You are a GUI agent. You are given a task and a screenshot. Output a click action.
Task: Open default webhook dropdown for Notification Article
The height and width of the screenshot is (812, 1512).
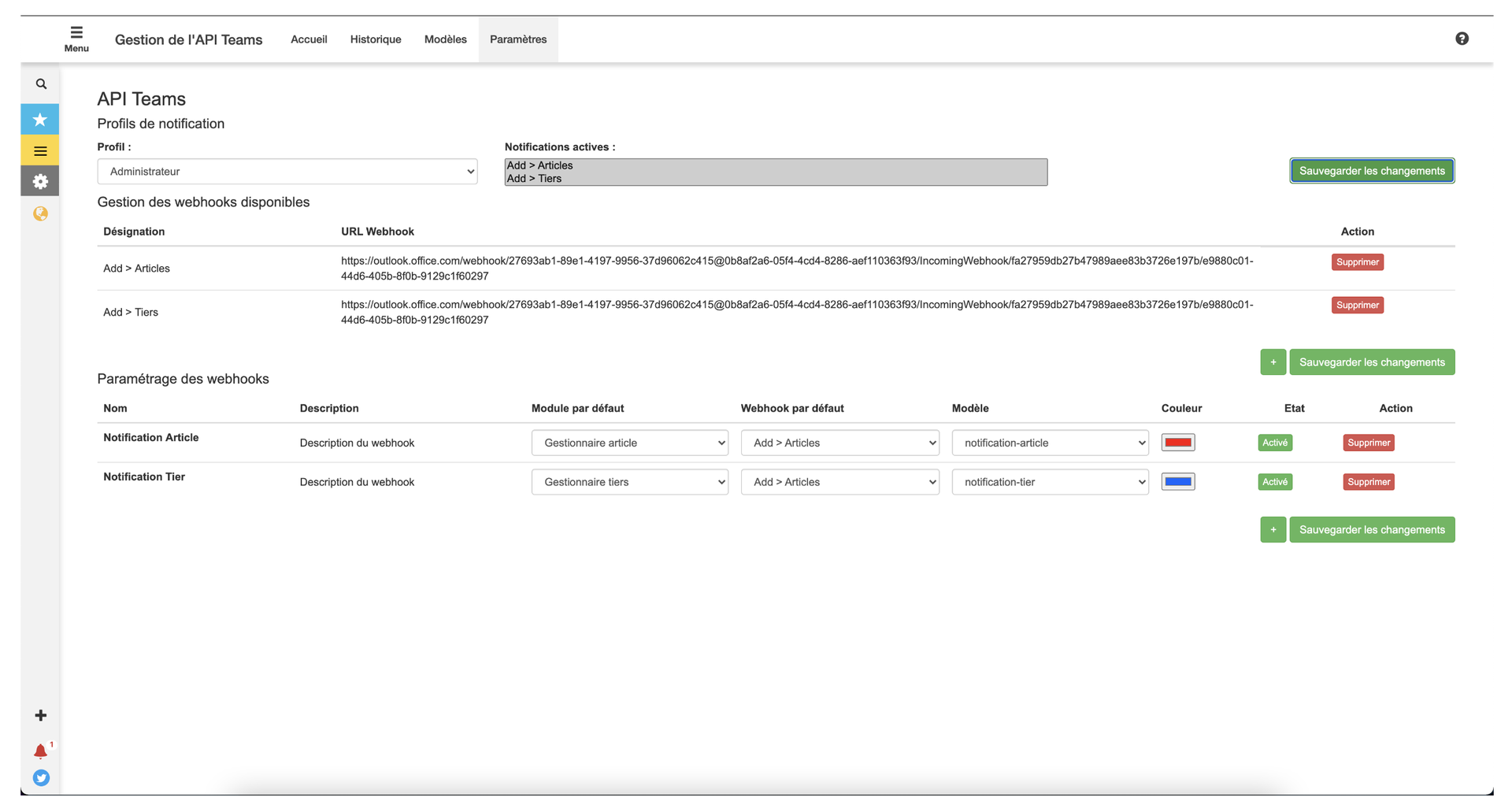tap(840, 443)
